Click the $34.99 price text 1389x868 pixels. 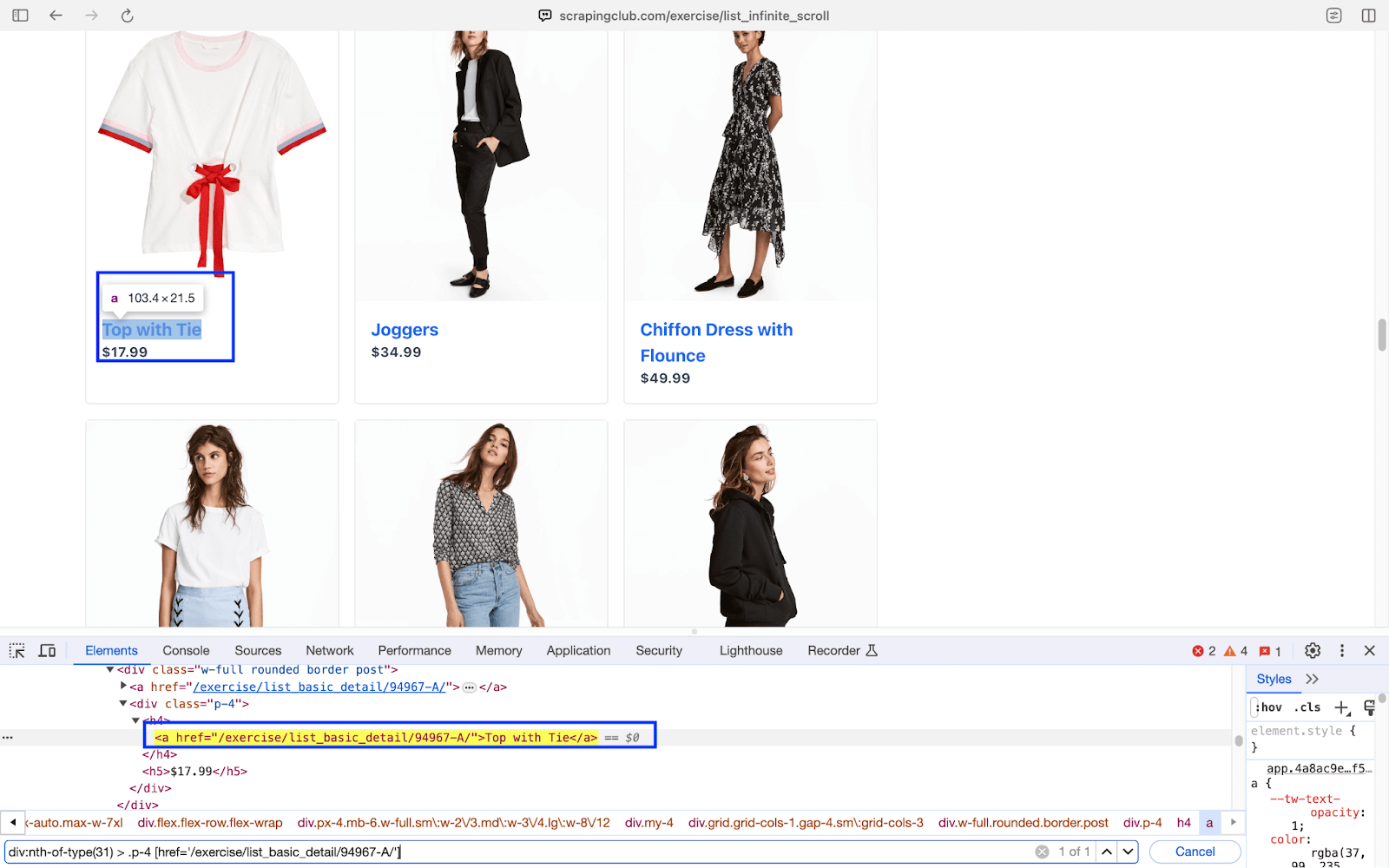(396, 352)
